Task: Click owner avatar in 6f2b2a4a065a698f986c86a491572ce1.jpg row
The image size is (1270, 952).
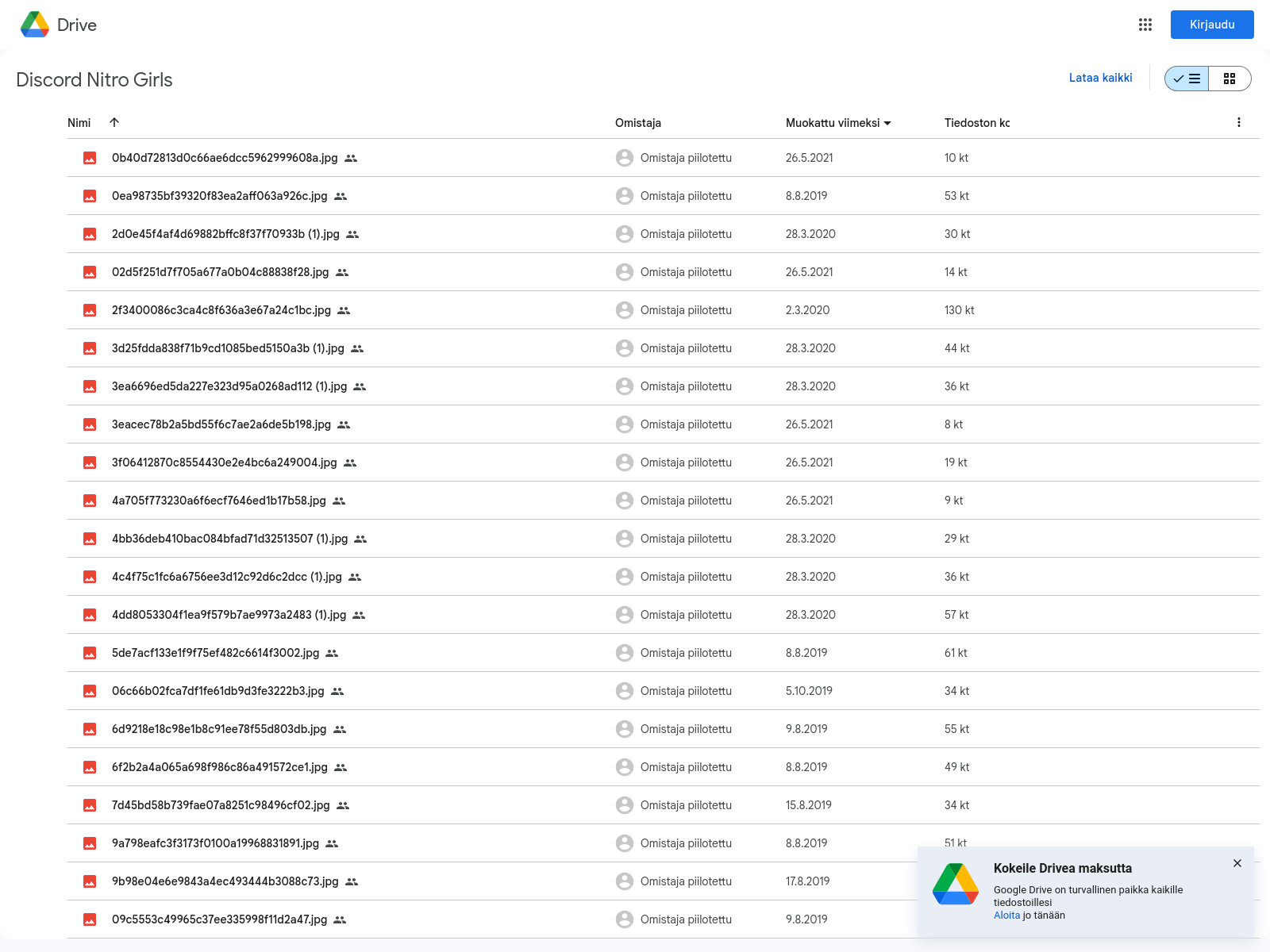Action: pyautogui.click(x=625, y=767)
